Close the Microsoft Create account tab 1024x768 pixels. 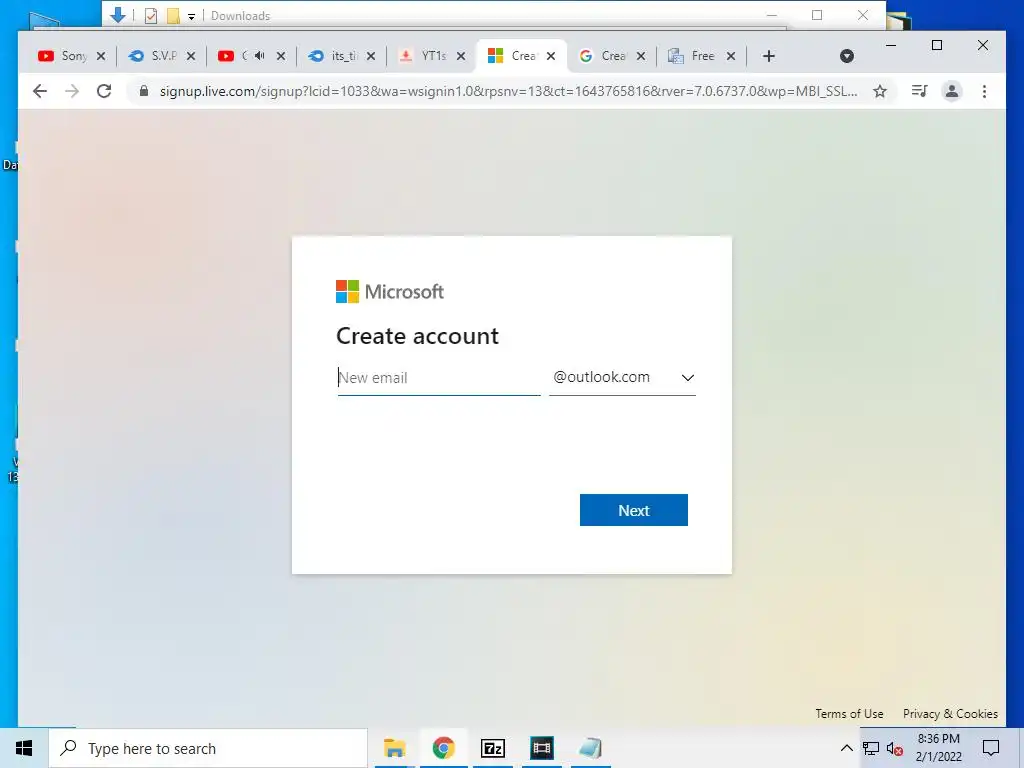(x=551, y=56)
